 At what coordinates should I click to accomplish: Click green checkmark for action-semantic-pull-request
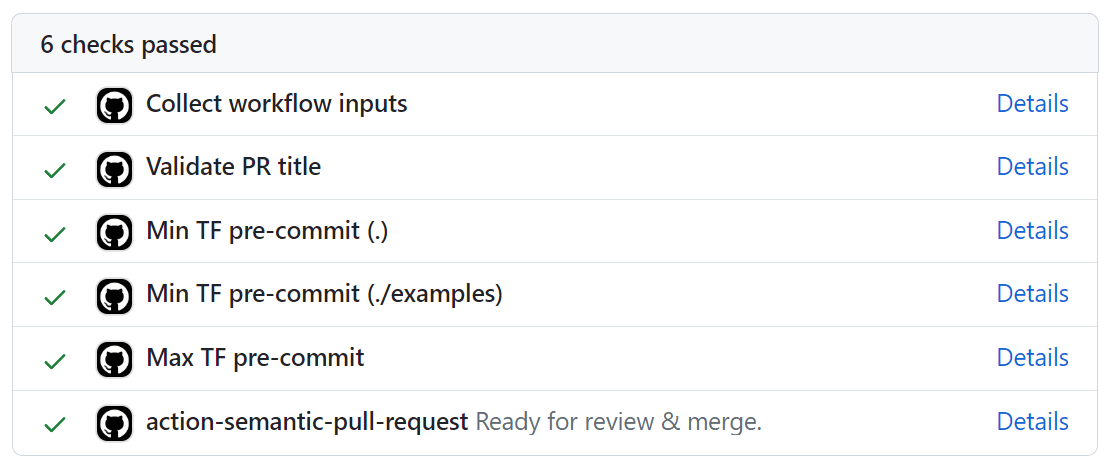[x=55, y=425]
